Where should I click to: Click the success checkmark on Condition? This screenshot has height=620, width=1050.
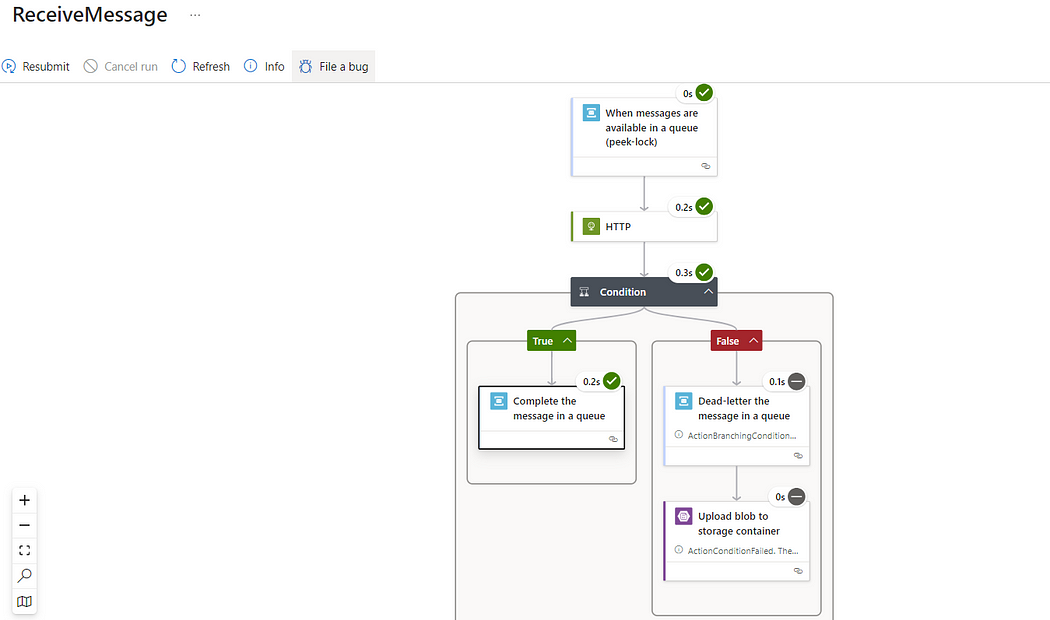[704, 272]
